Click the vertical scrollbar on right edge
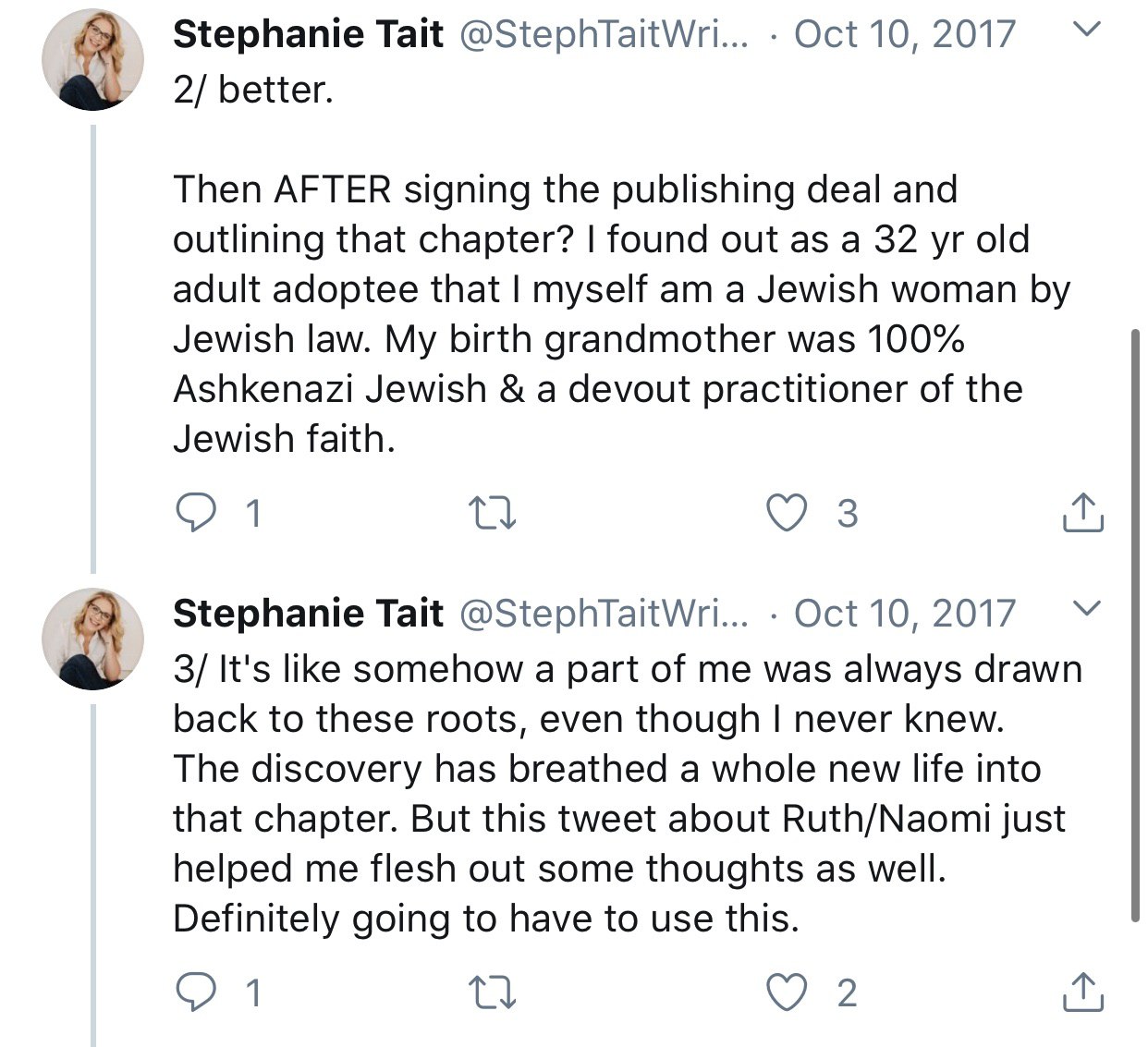 point(1136,625)
